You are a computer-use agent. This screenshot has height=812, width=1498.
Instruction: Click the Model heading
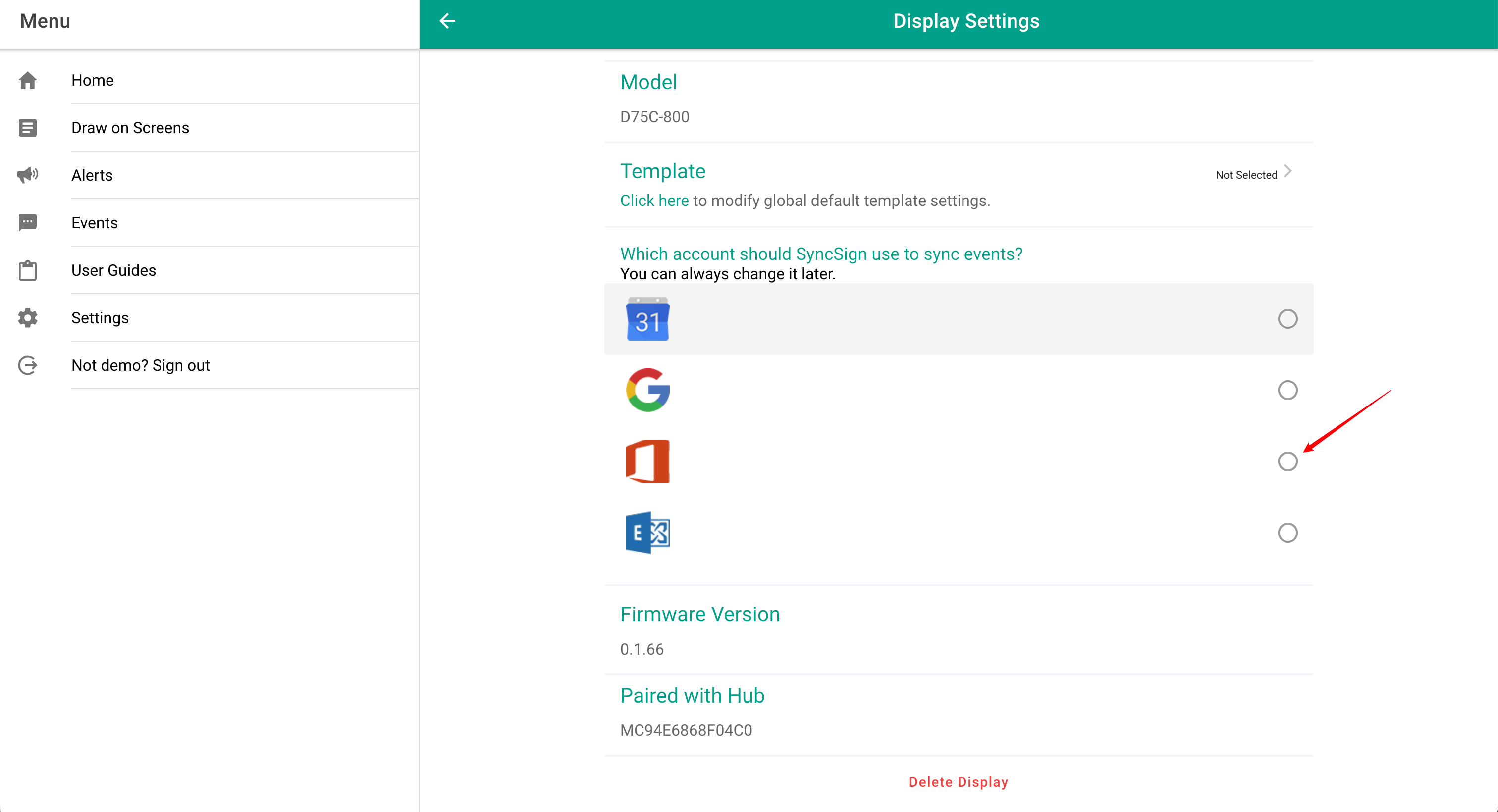[648, 82]
